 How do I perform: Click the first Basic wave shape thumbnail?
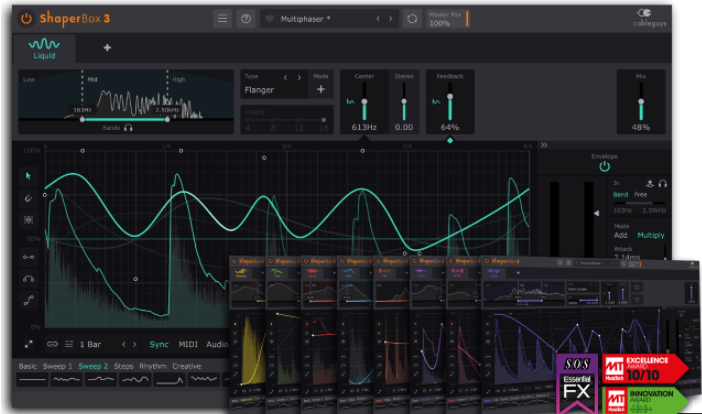pos(33,380)
